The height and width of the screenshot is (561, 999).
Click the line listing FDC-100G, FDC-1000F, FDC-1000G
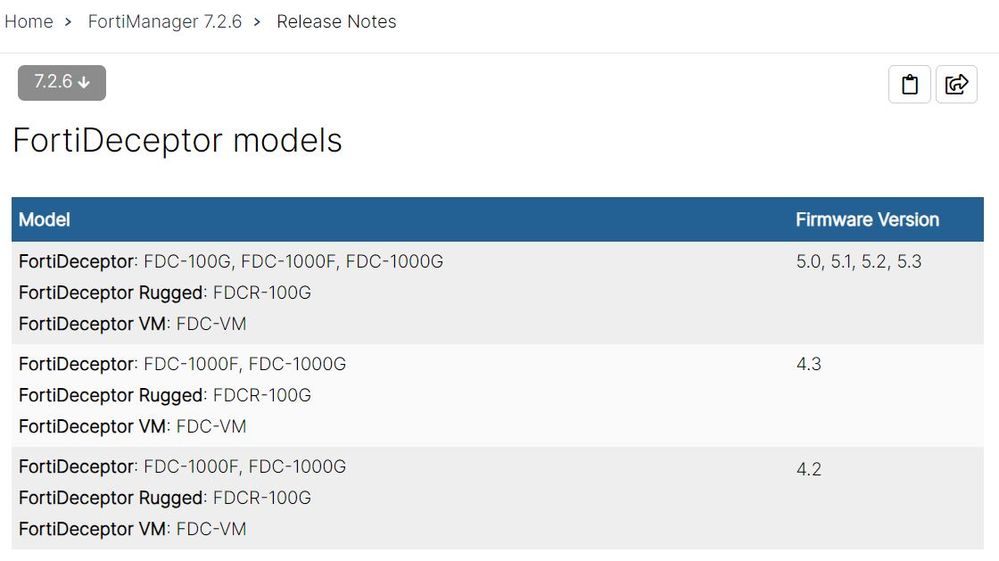pyautogui.click(x=231, y=262)
